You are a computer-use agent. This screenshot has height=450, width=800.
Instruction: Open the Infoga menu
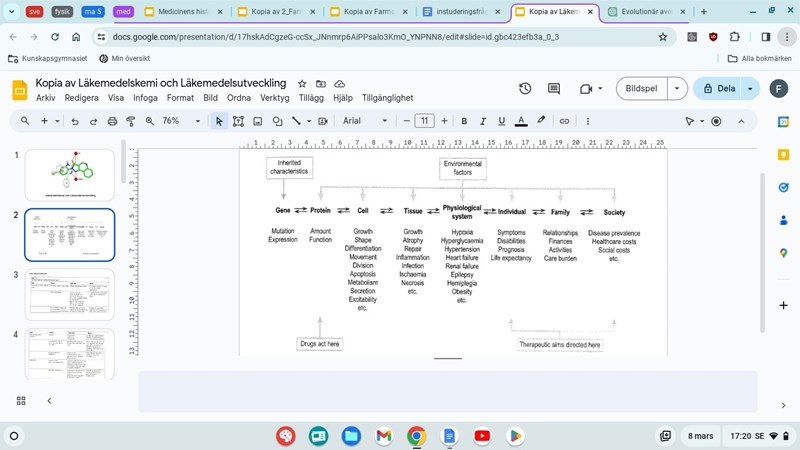145,98
